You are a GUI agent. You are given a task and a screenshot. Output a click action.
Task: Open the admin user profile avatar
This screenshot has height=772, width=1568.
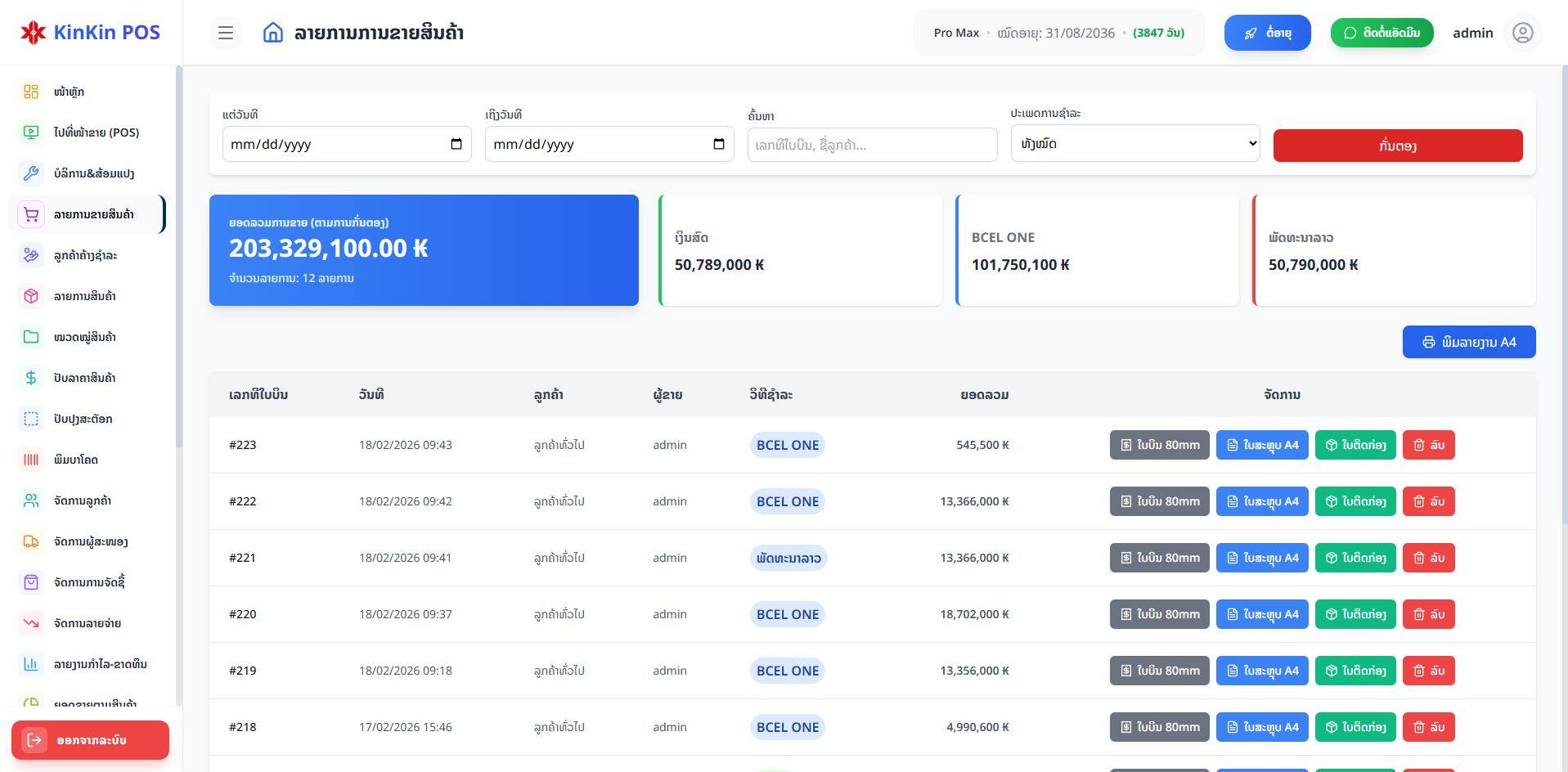(1522, 33)
